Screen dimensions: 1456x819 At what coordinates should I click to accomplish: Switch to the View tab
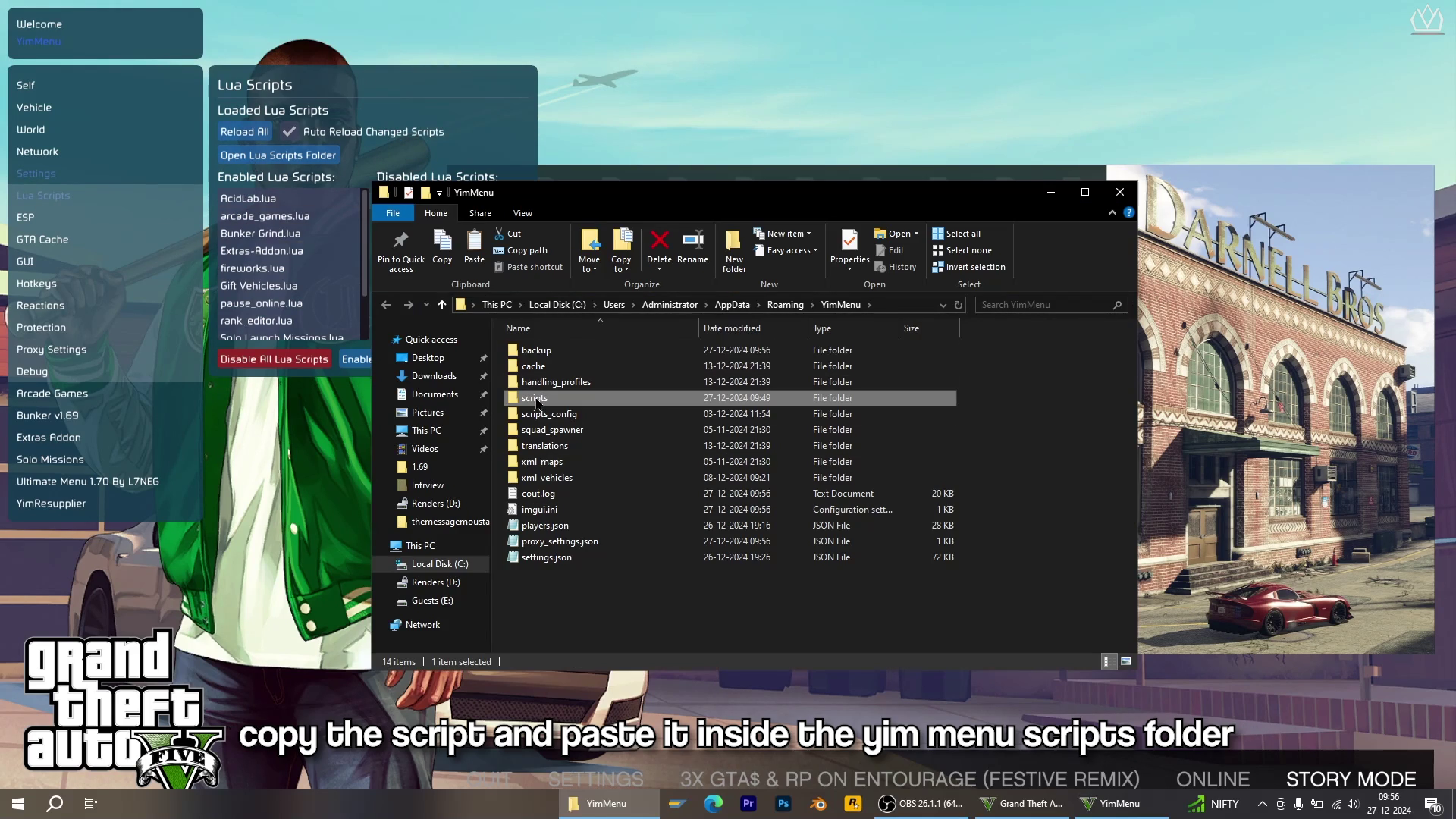point(522,213)
